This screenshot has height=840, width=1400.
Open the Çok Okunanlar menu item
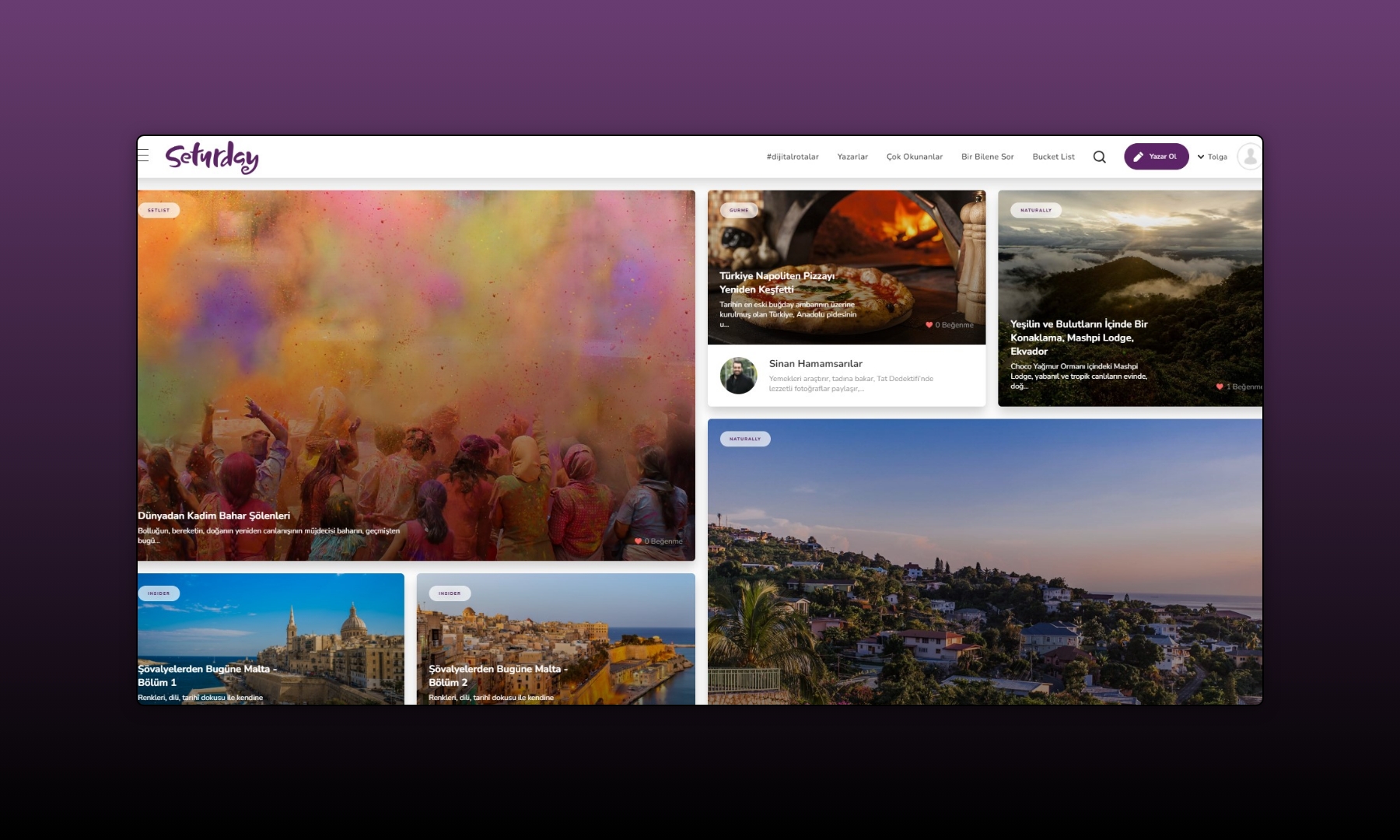point(914,157)
